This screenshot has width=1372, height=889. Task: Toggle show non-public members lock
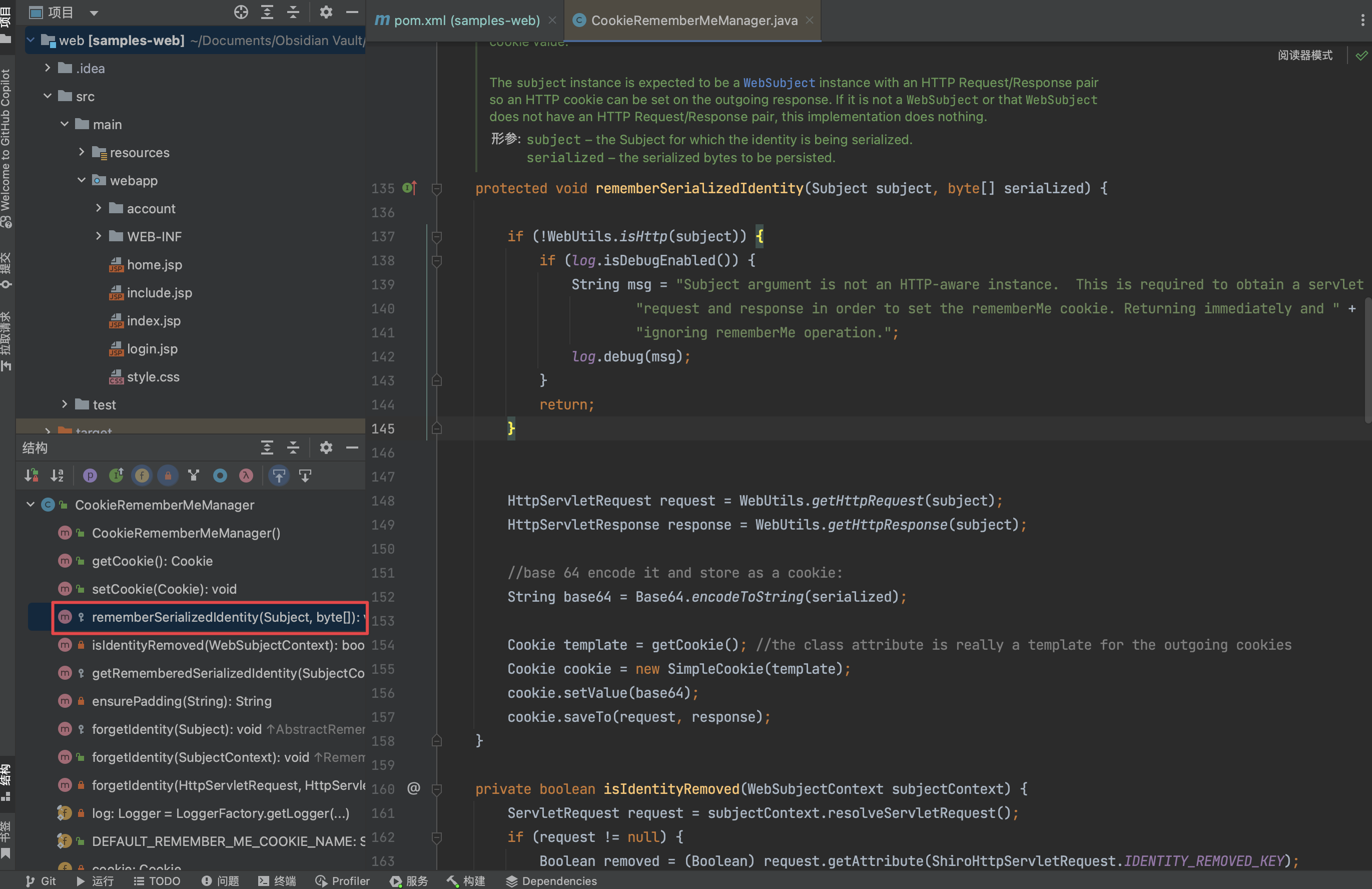pos(168,476)
